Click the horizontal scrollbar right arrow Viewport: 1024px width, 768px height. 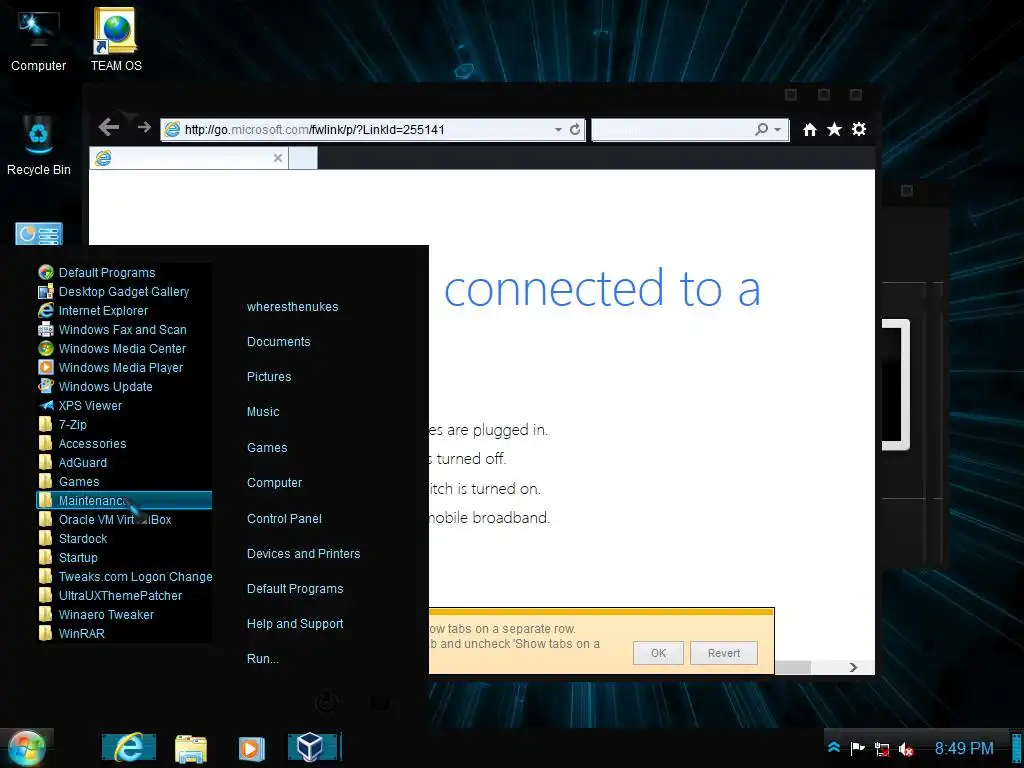pyautogui.click(x=853, y=667)
